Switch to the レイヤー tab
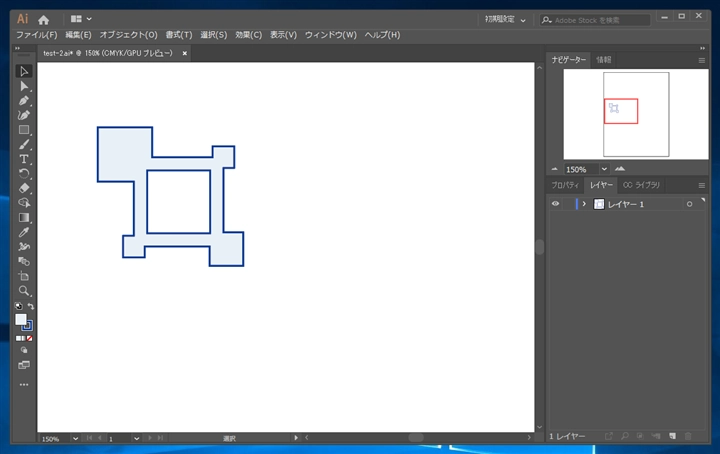Image resolution: width=720 pixels, height=454 pixels. point(601,185)
